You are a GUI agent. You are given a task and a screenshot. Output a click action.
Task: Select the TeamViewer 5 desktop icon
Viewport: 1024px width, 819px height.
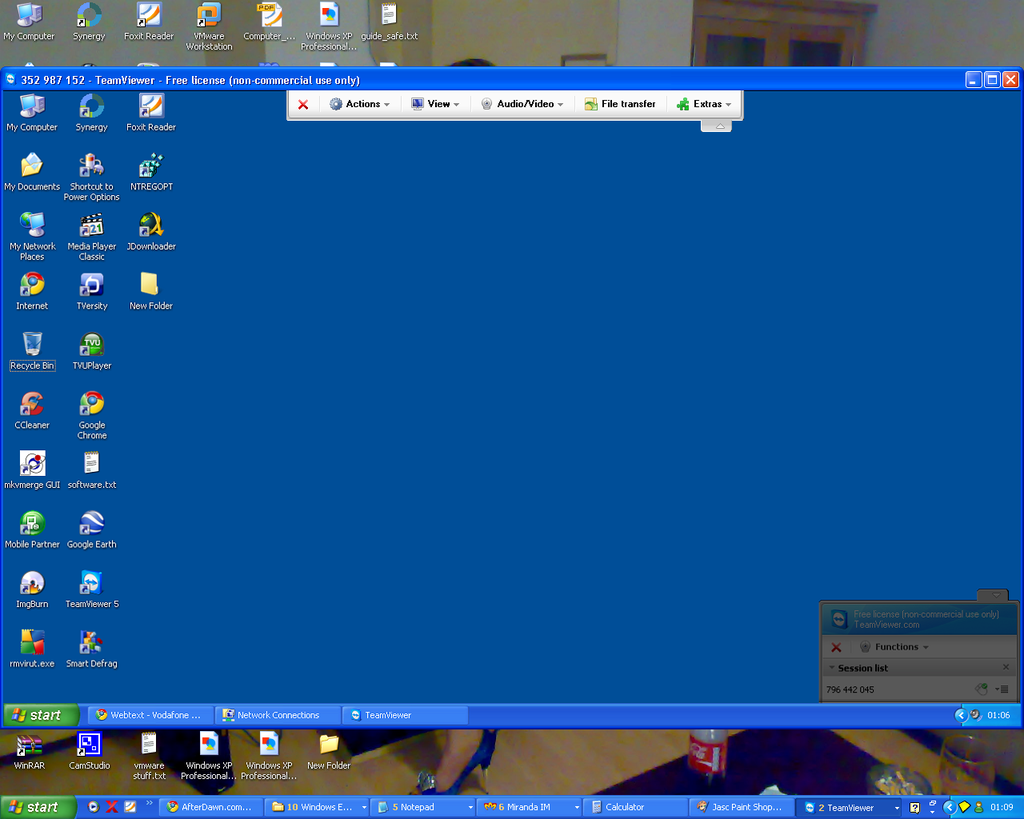tap(91, 589)
